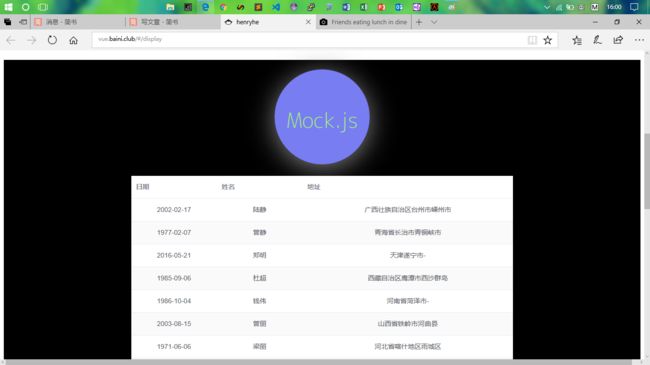Click the 日期 column header
The image size is (650, 365).
[x=143, y=187]
